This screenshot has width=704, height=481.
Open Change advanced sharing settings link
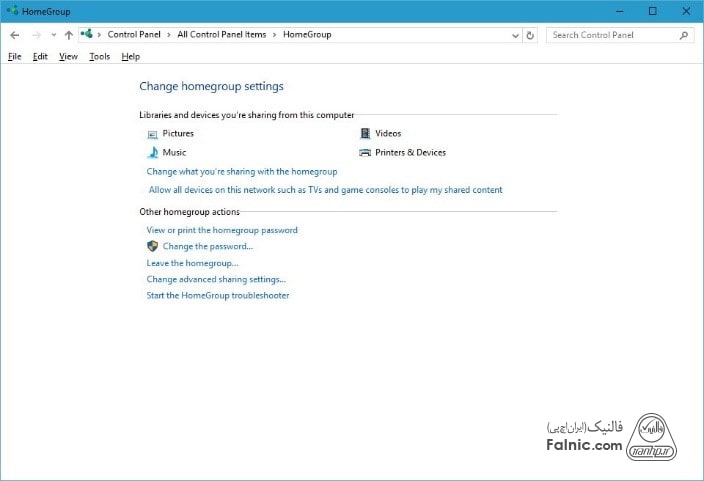[x=216, y=280]
